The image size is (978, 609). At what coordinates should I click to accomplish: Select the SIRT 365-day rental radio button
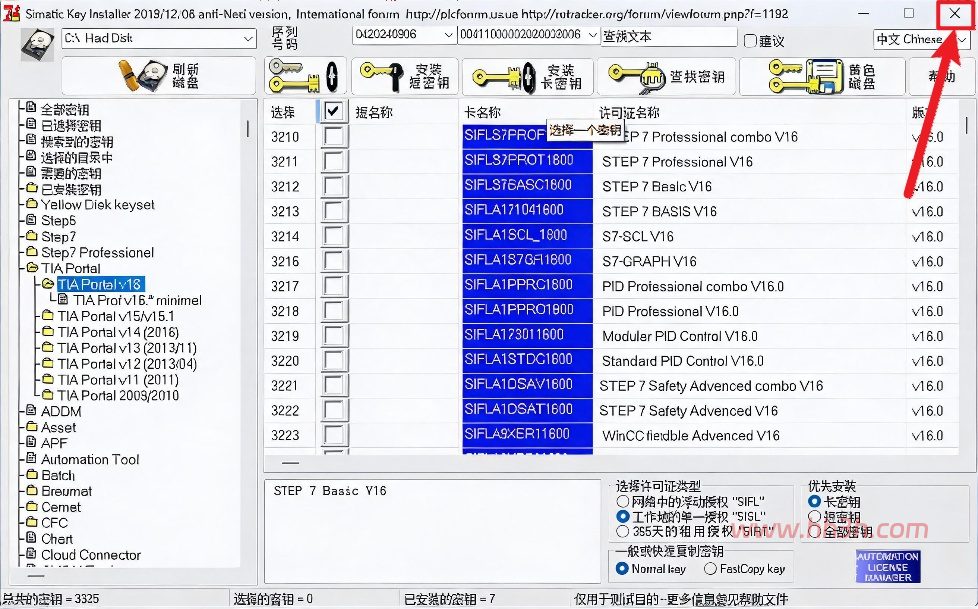tap(622, 532)
